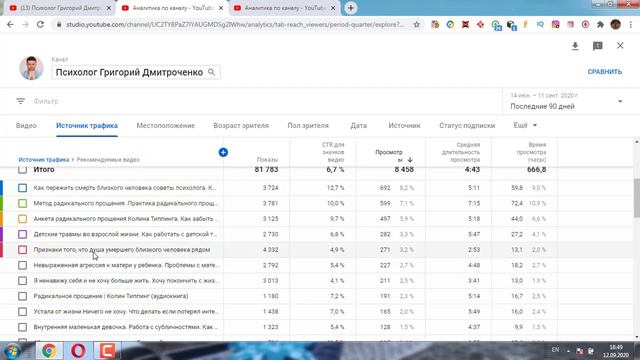Click the channel avatar picture
640x360 pixels.
coord(31,68)
